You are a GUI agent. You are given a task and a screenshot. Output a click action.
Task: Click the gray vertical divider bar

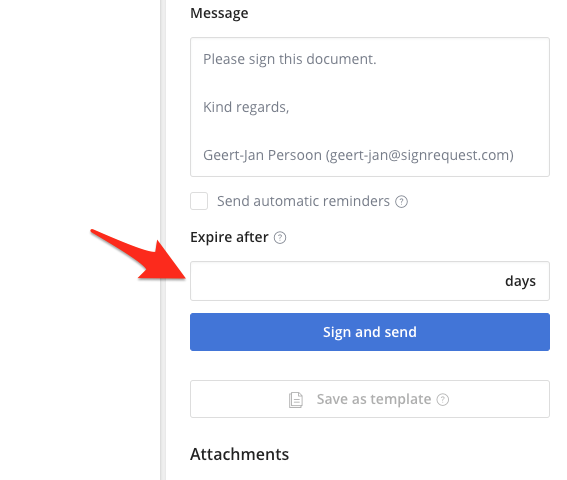click(163, 240)
